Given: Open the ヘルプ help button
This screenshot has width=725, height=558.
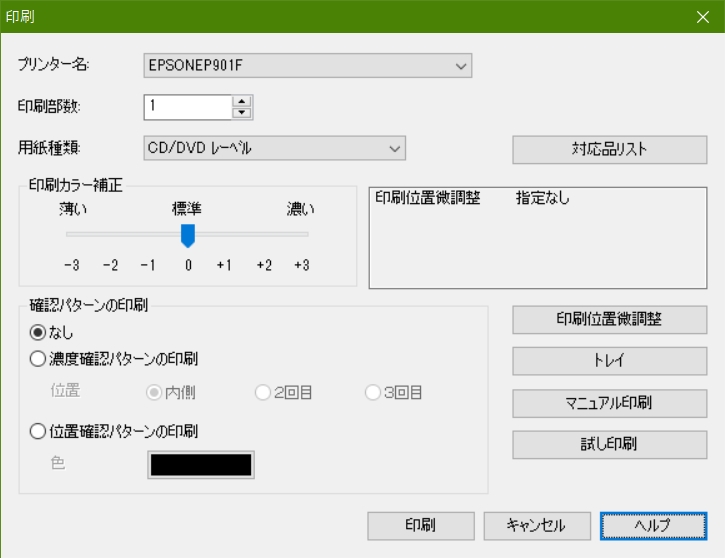Looking at the screenshot, I should pos(653,526).
